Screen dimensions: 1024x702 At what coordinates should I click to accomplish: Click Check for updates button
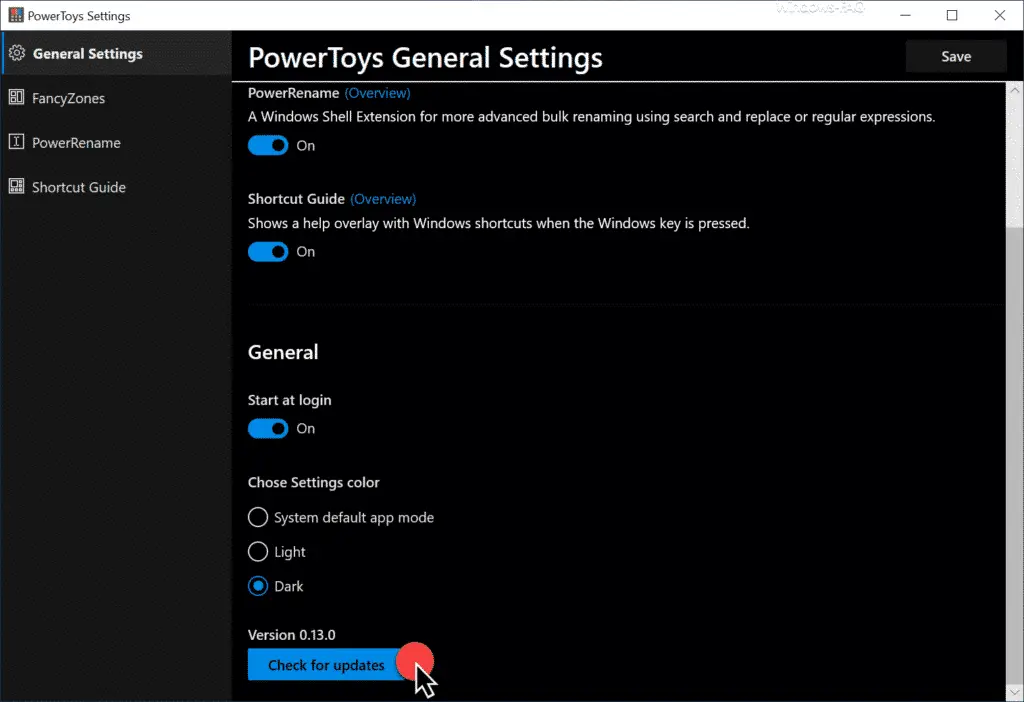pyautogui.click(x=327, y=665)
